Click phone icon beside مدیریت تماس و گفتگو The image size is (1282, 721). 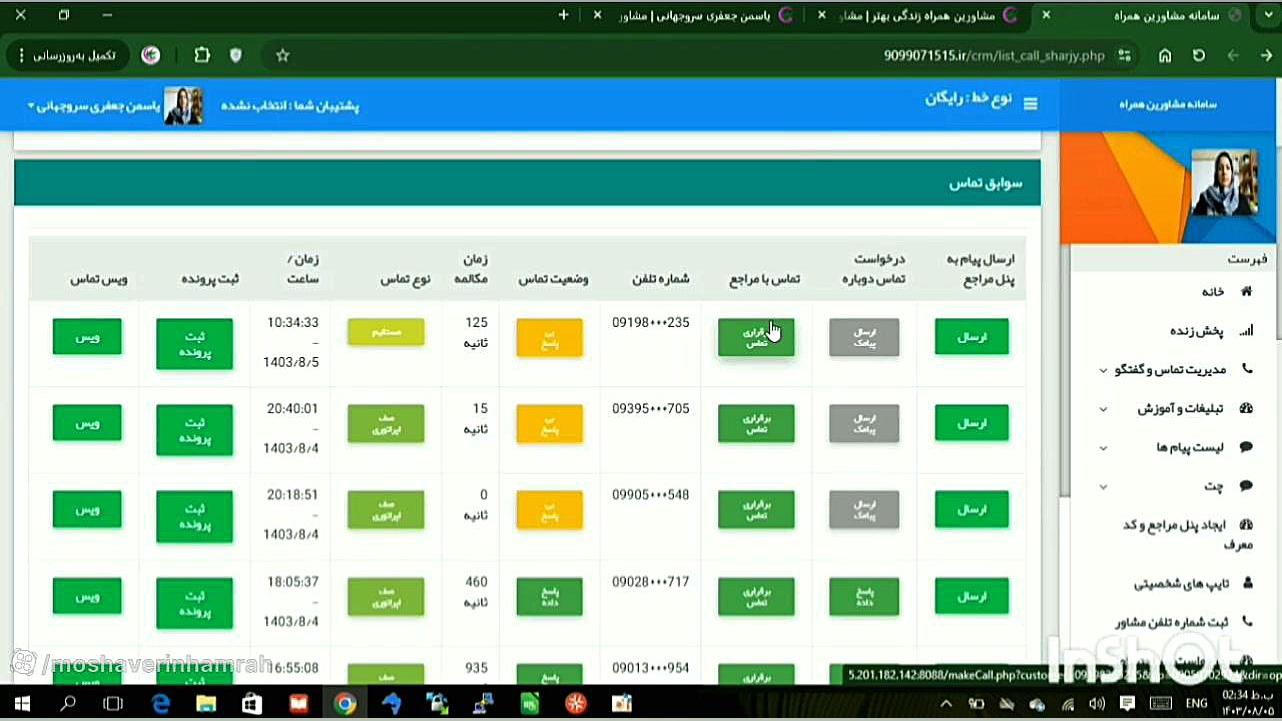1246,369
